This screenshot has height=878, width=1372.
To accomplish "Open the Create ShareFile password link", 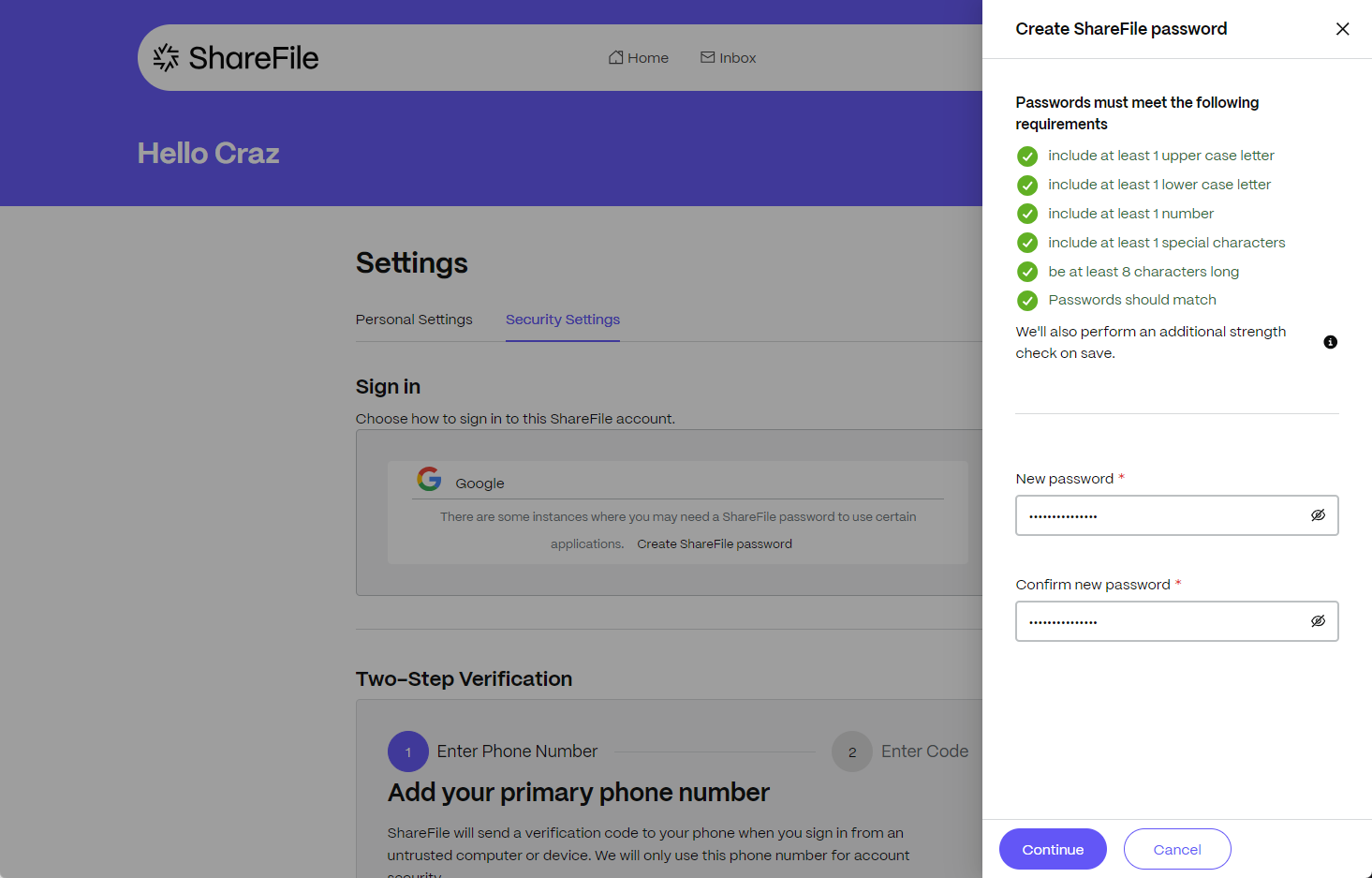I will [x=714, y=544].
